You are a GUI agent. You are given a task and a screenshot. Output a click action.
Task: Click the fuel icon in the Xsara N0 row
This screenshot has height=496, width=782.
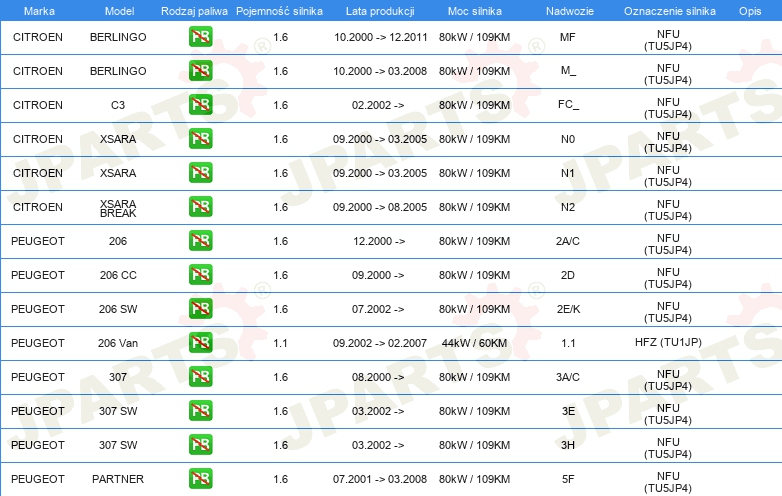click(200, 139)
